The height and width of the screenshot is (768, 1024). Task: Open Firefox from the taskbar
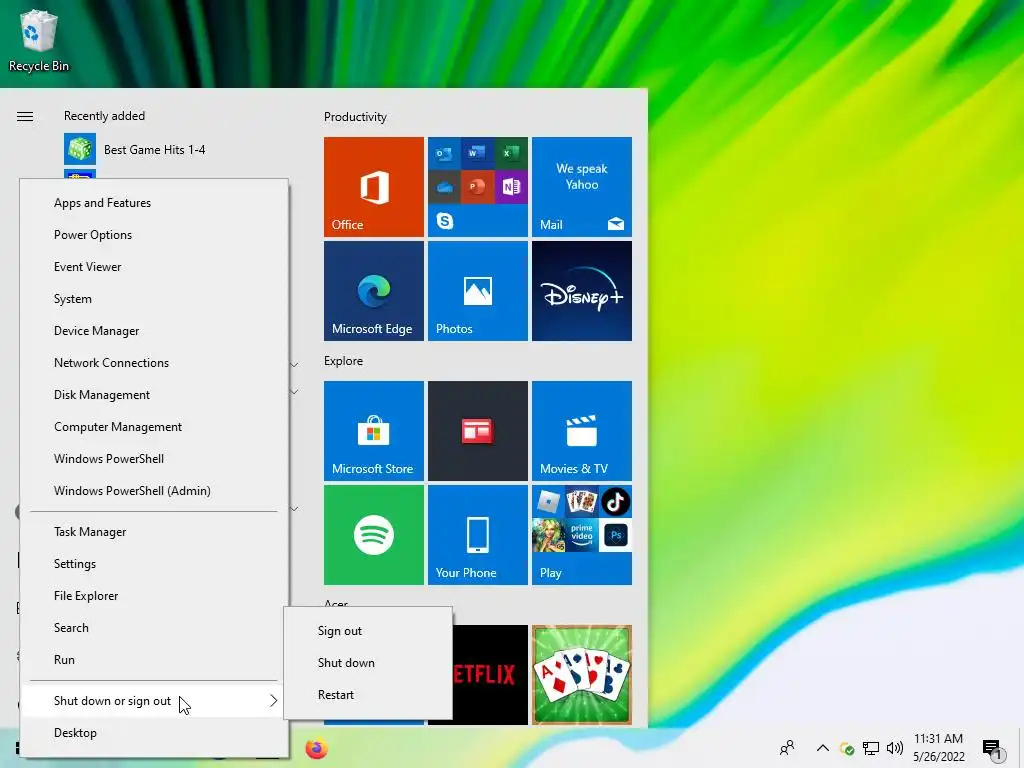coord(316,748)
